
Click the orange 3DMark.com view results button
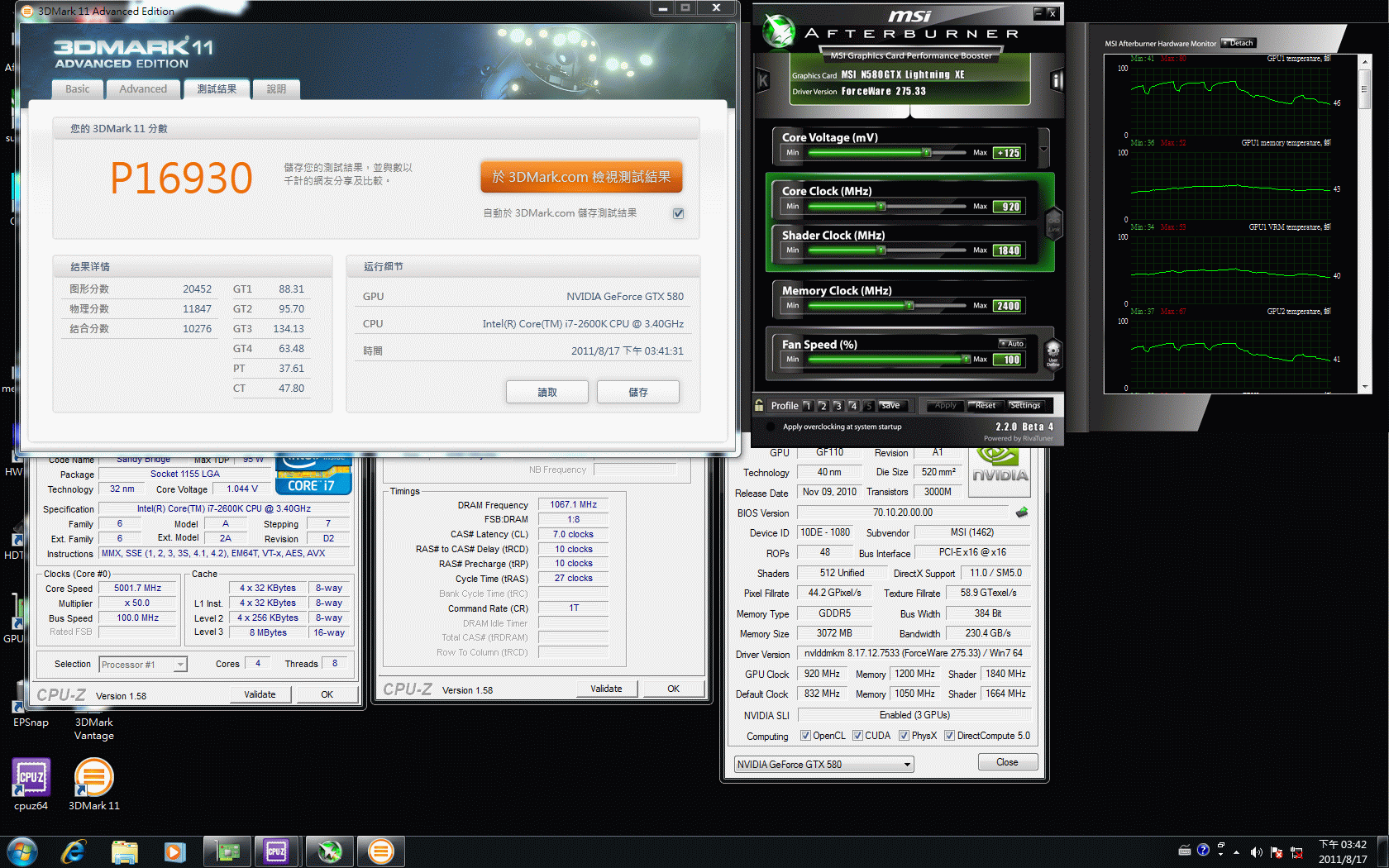(581, 177)
